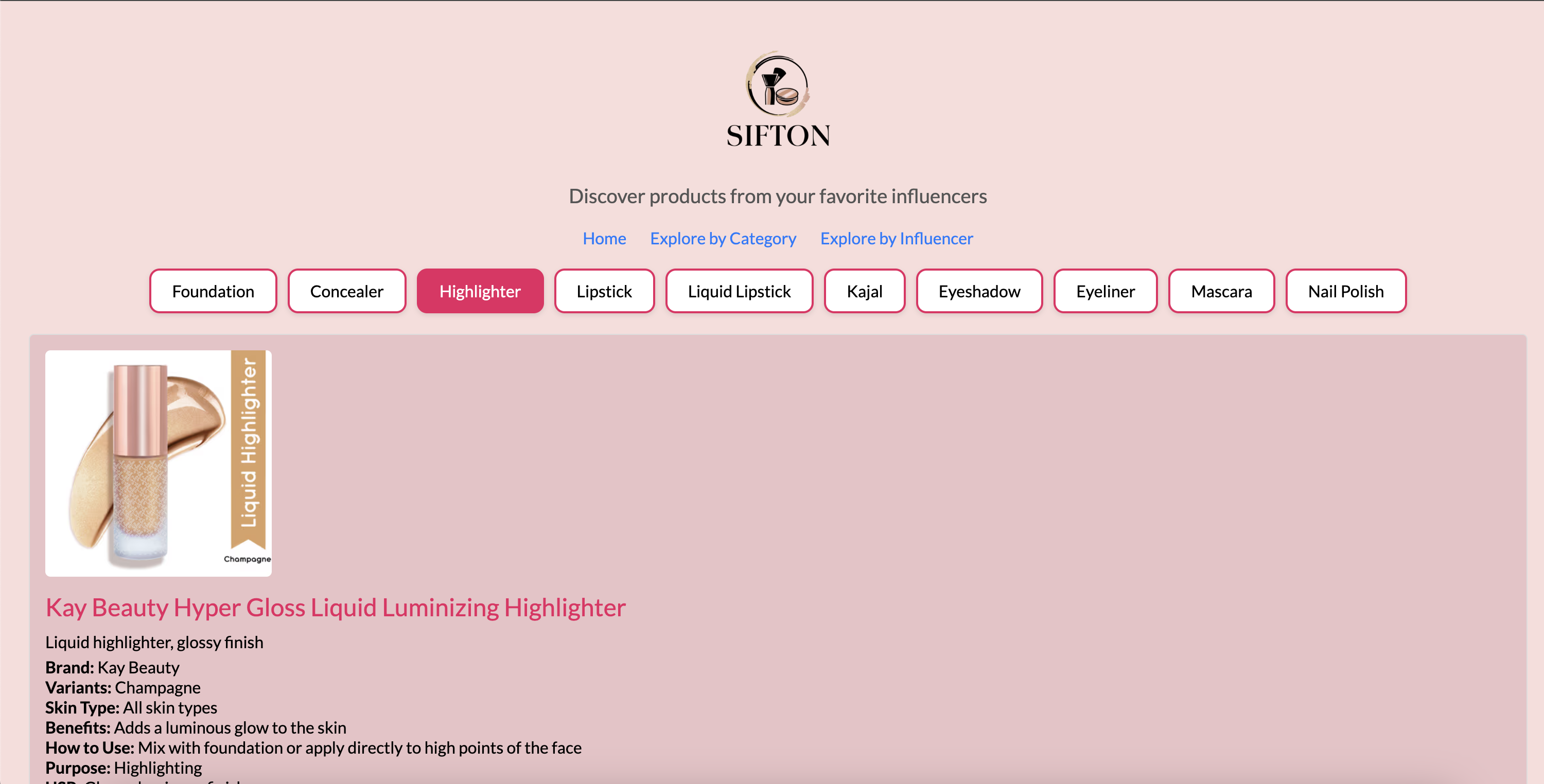Select the Concealer category
Image resolution: width=1544 pixels, height=784 pixels.
click(346, 291)
